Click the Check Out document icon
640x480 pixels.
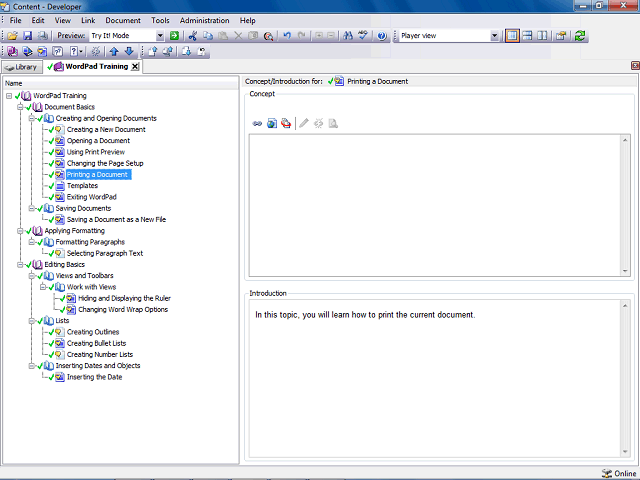[x=187, y=51]
